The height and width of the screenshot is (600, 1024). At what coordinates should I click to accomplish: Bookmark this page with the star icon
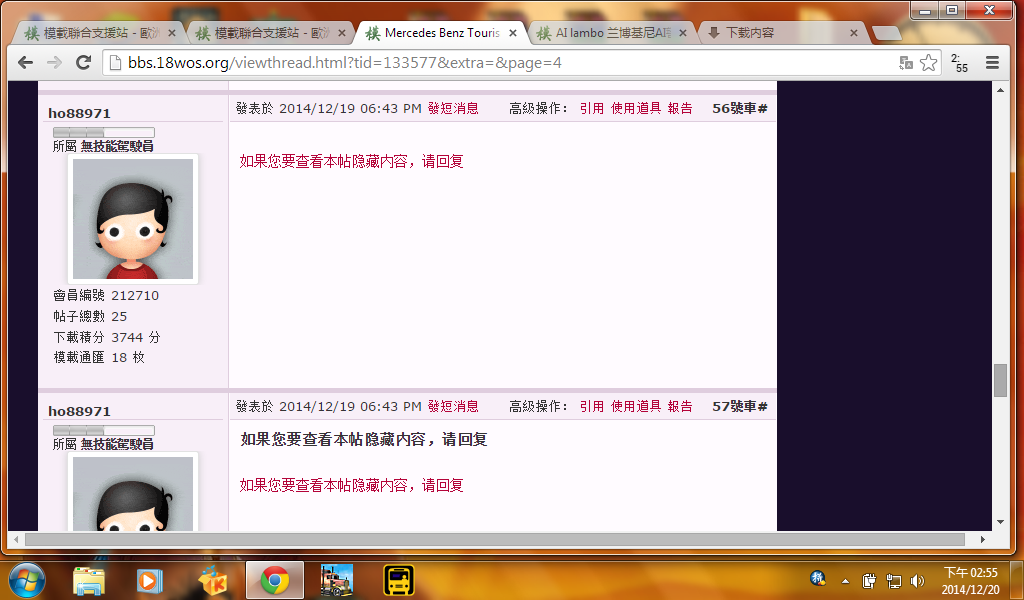point(928,63)
